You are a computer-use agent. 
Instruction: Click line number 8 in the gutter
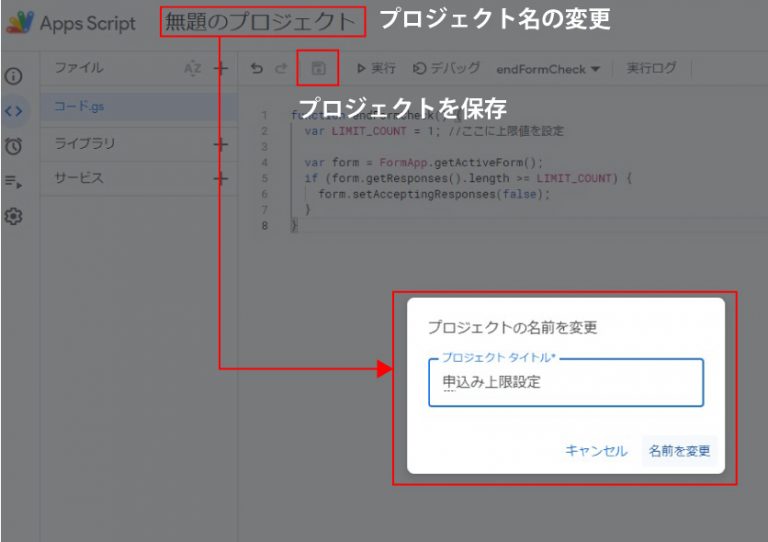264,225
